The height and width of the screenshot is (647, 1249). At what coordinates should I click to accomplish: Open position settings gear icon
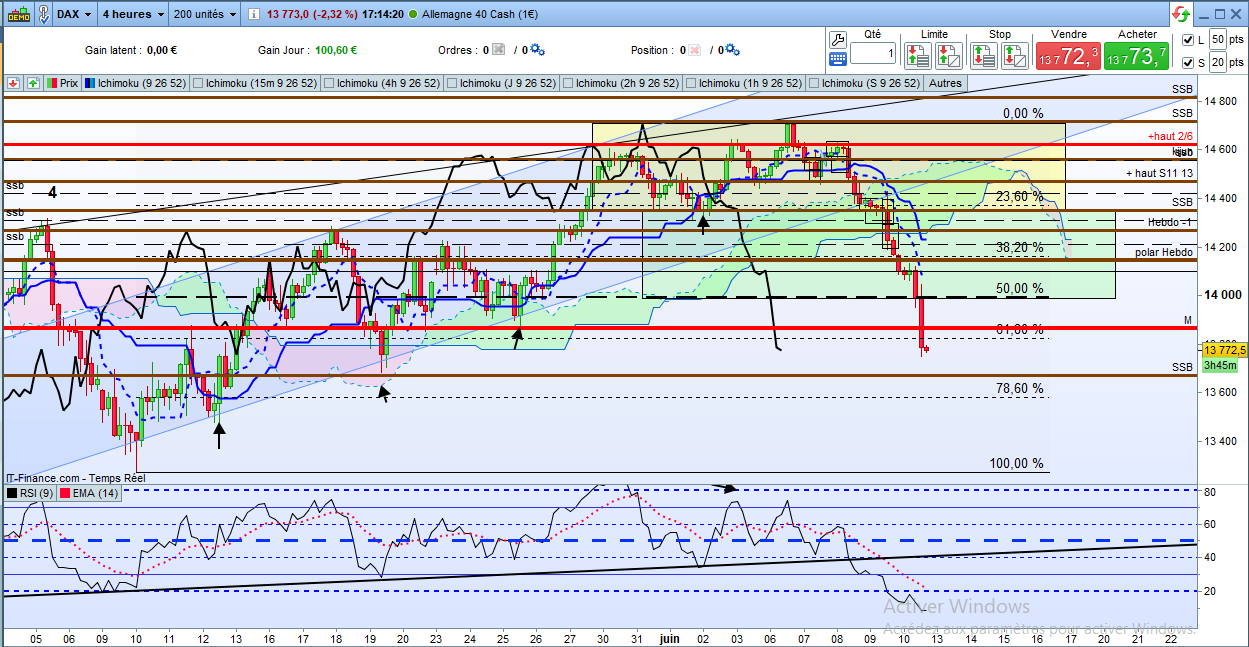[731, 50]
